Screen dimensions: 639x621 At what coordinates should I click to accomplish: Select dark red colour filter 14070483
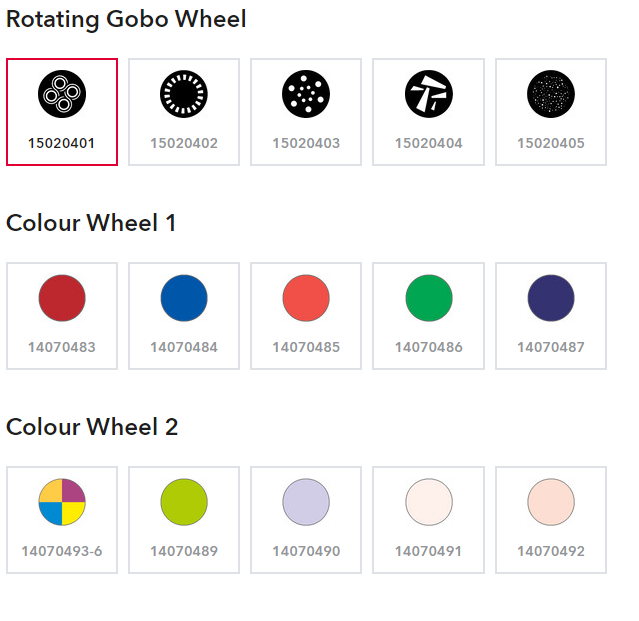(x=62, y=316)
